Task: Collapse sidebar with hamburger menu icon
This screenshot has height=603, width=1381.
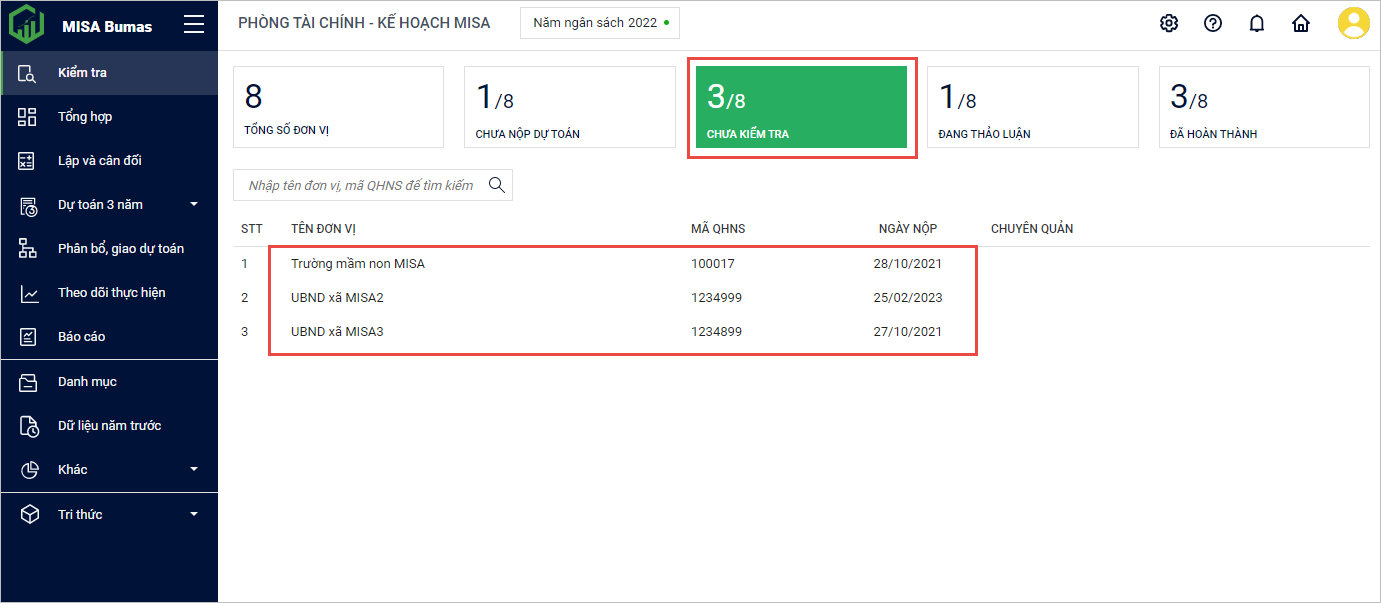Action: click(194, 26)
